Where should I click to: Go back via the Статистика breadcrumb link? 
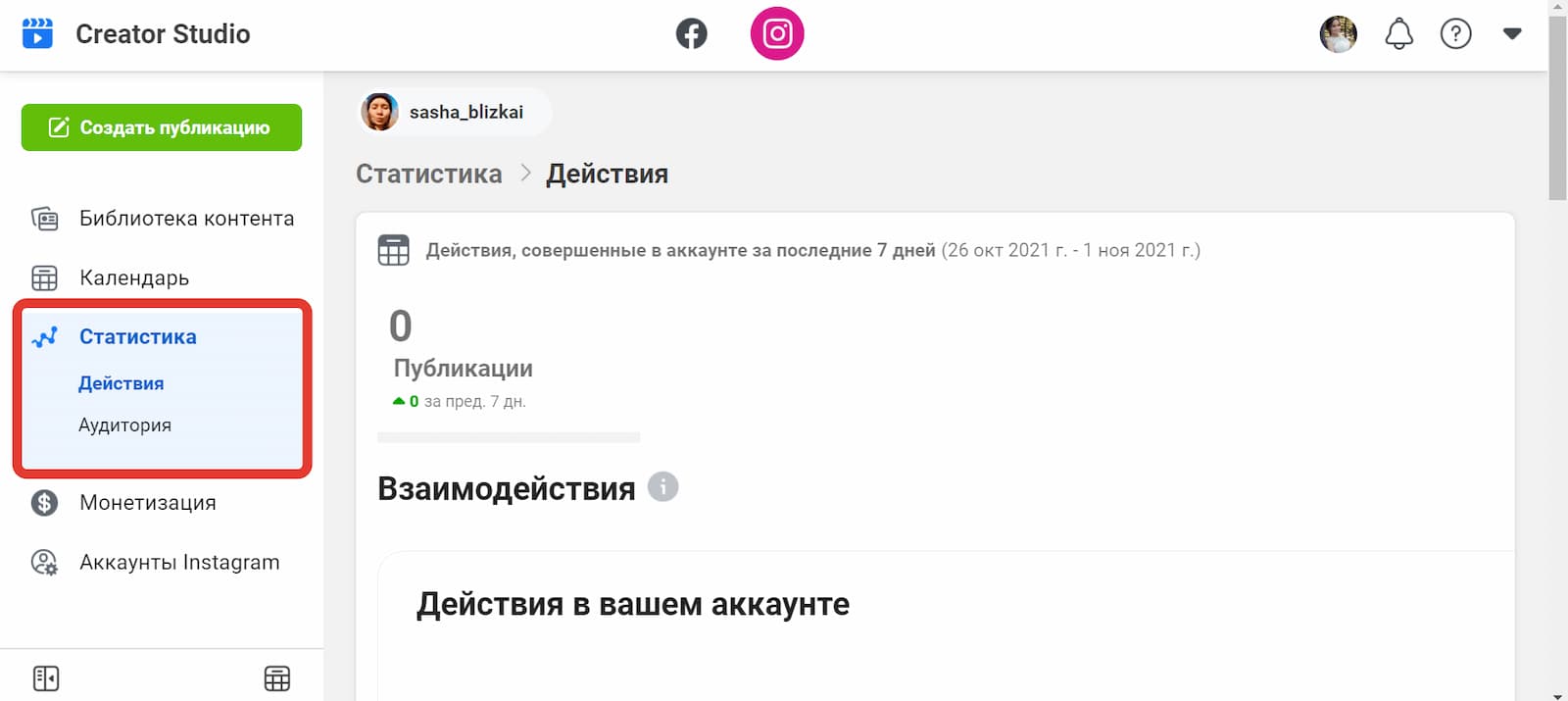coord(428,173)
